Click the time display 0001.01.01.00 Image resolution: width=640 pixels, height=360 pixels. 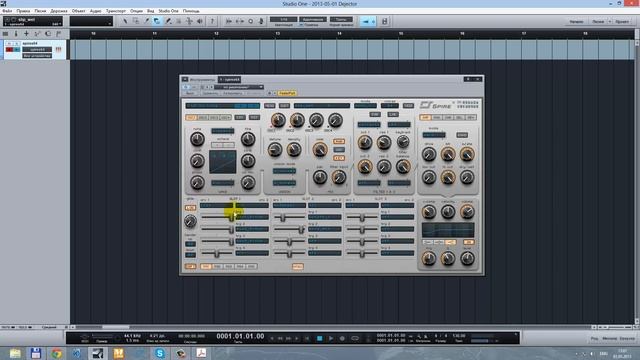point(240,336)
